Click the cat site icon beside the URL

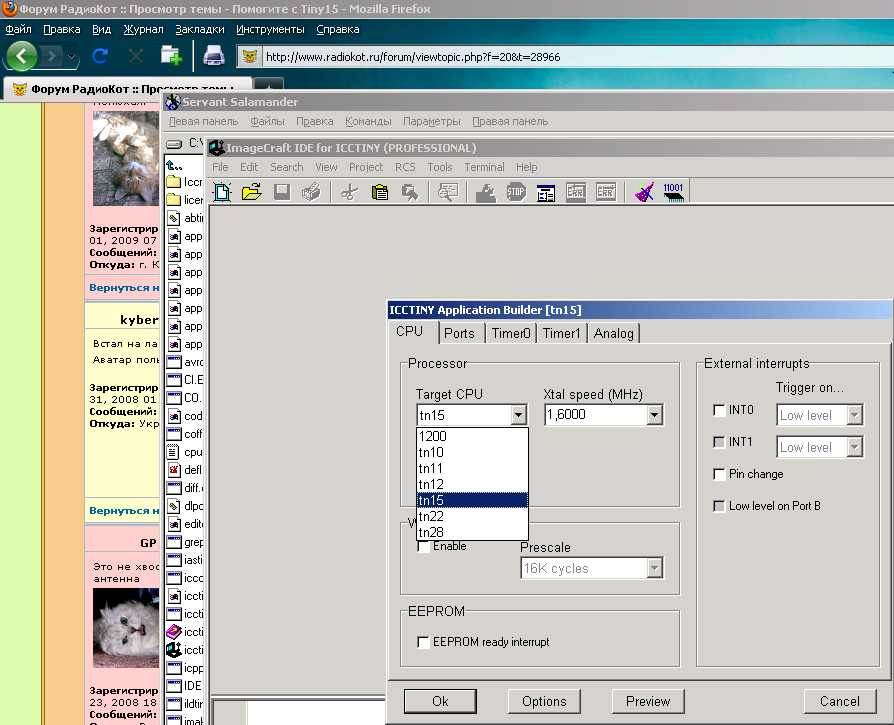point(249,56)
